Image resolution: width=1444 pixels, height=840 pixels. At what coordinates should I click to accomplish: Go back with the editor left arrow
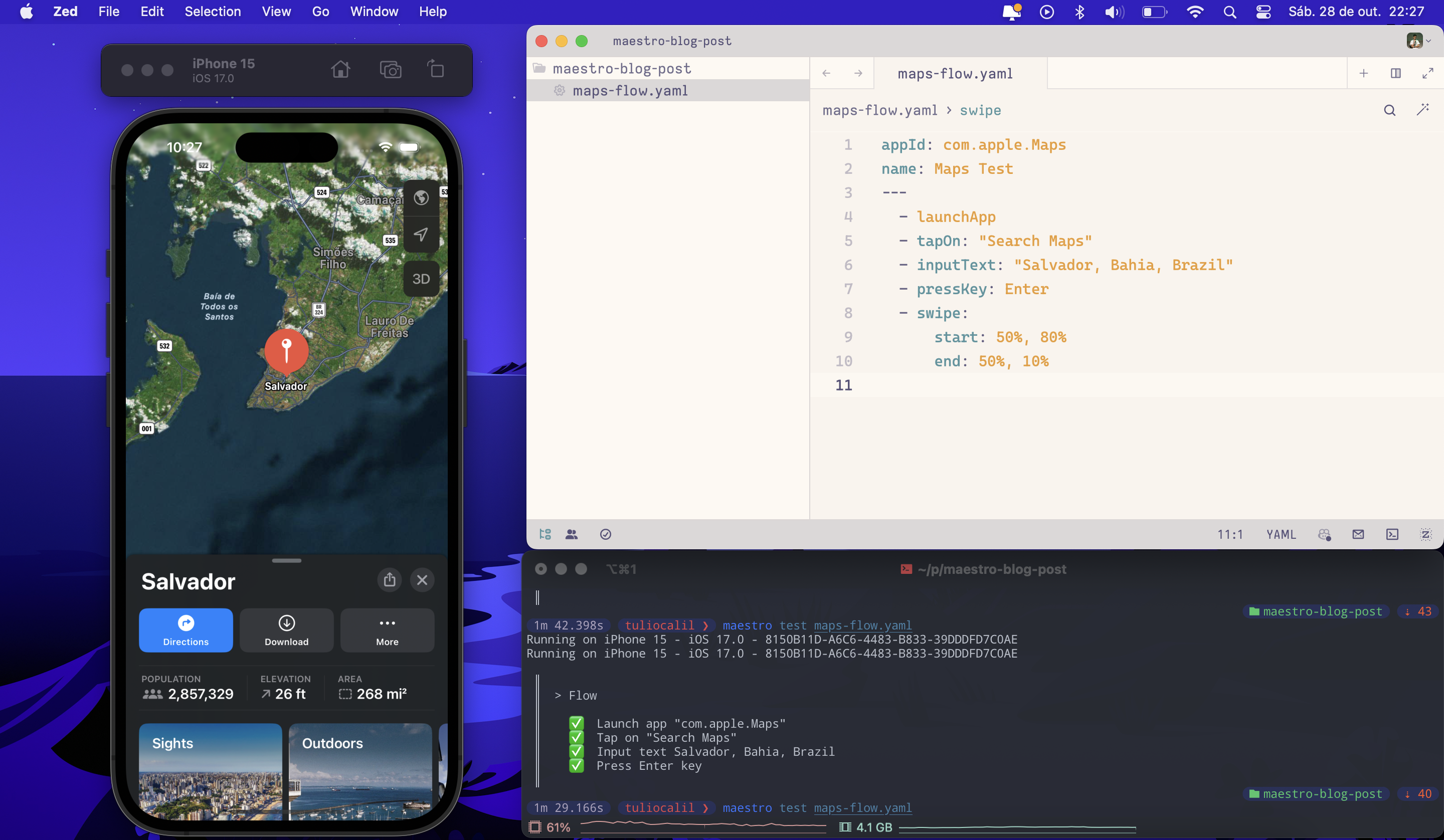tap(826, 73)
